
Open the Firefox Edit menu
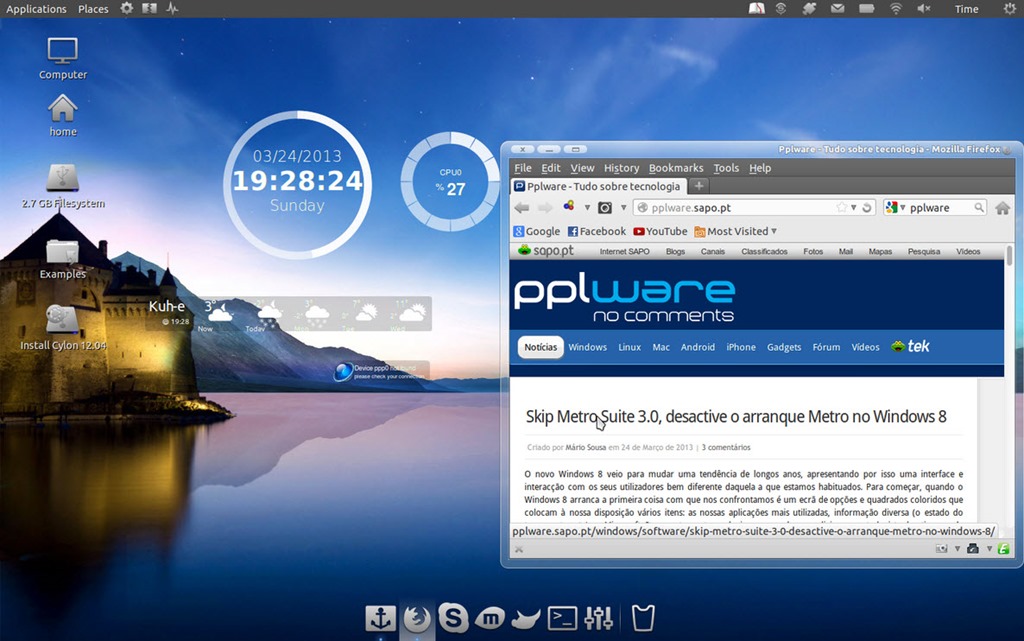(551, 168)
